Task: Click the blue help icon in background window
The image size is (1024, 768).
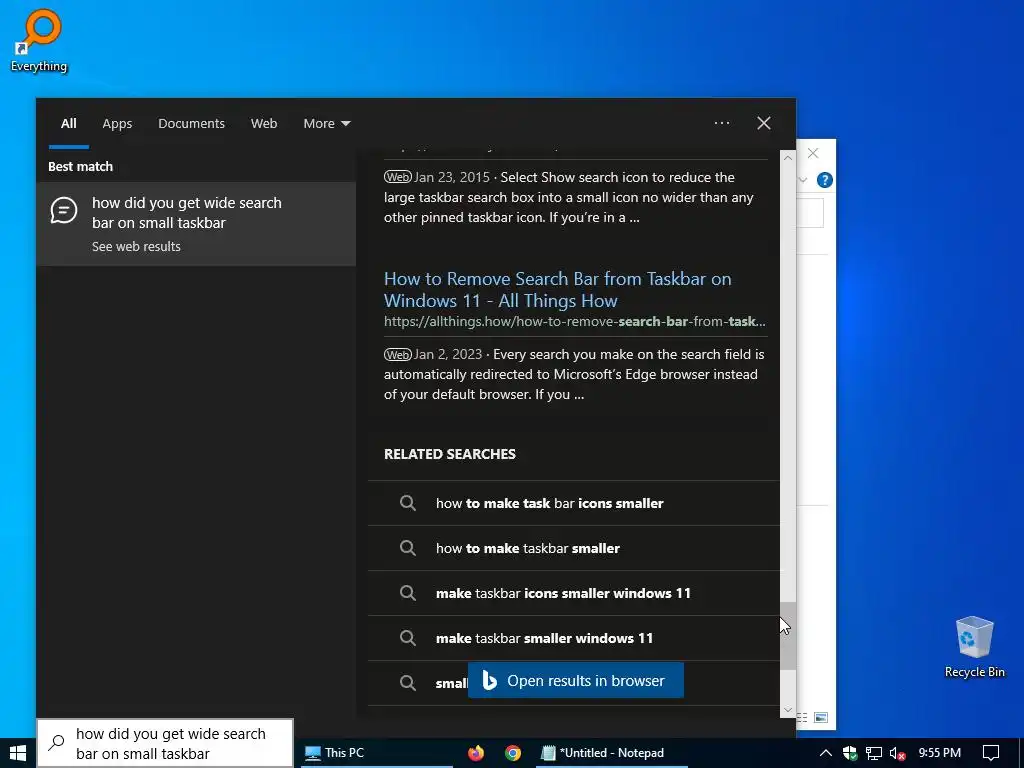Action: point(825,180)
